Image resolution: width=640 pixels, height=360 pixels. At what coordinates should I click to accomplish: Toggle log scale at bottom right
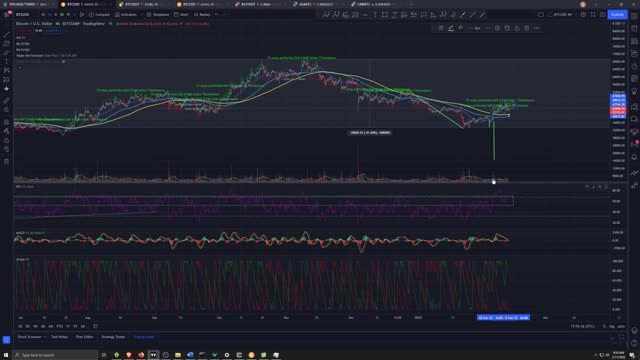coord(611,326)
